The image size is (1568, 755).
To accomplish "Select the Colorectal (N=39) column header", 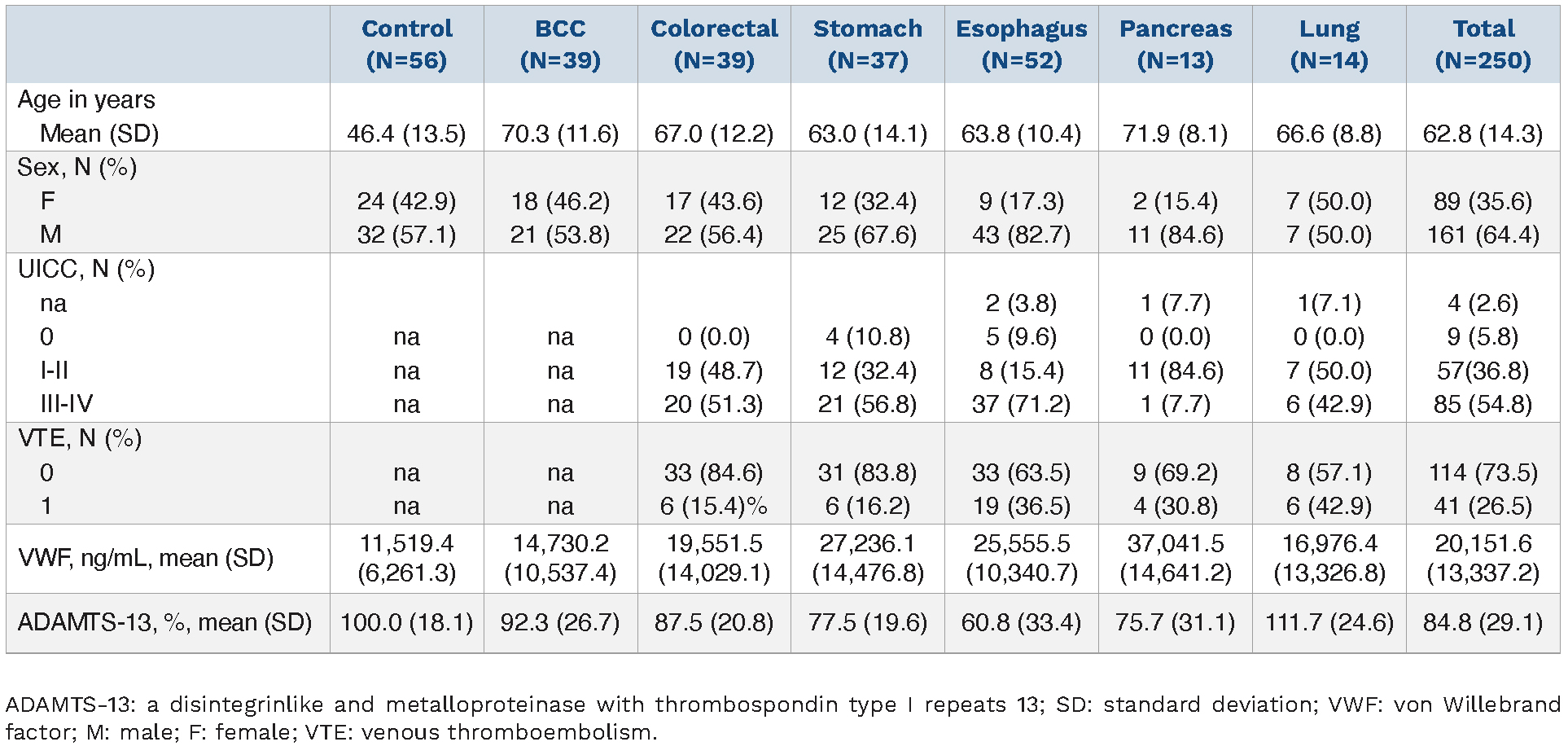I will tap(714, 44).
